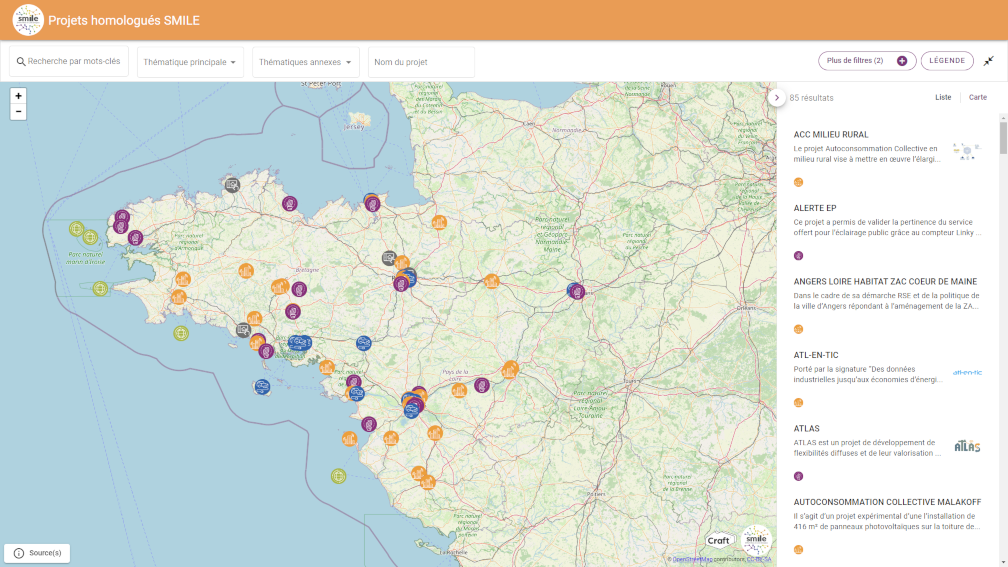Collapse the results side panel chevron

(x=777, y=98)
